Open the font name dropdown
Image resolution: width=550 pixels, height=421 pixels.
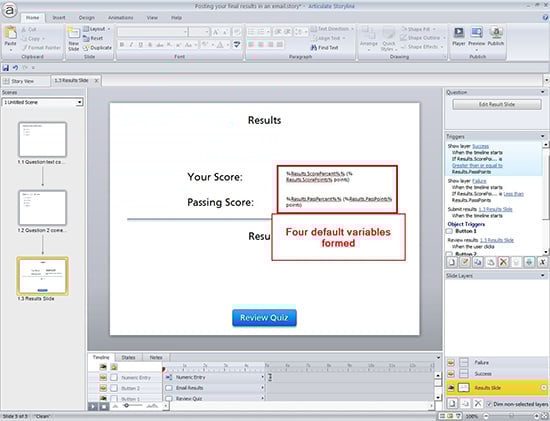tap(185, 32)
